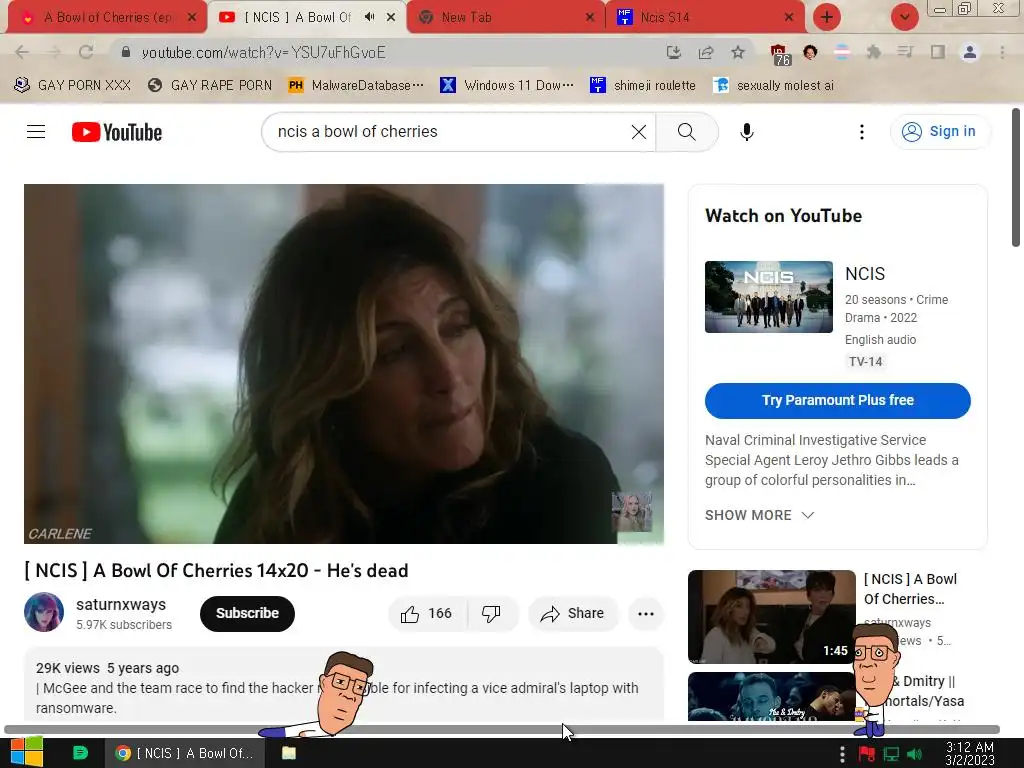Install app icon in address bar

click(673, 52)
